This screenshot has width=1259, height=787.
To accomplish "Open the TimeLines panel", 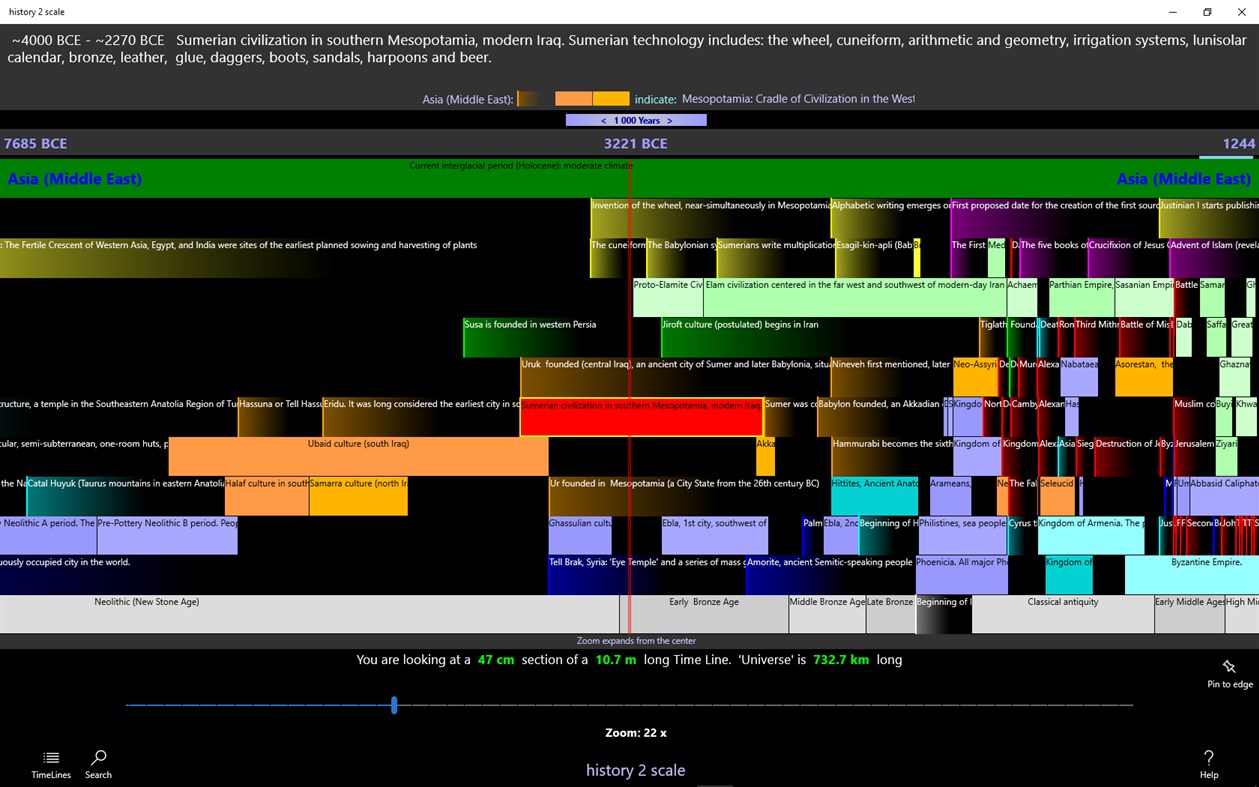I will 51,763.
